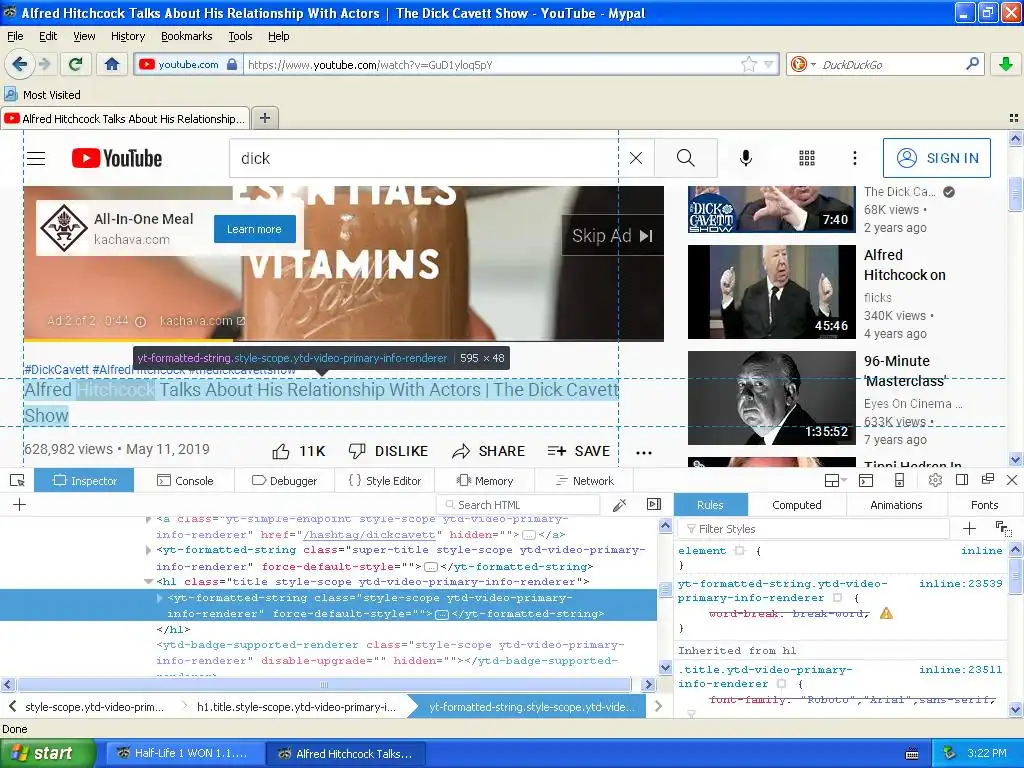This screenshot has height=768, width=1024.
Task: Open Most Visited bookmarks folder
Action: (x=43, y=95)
